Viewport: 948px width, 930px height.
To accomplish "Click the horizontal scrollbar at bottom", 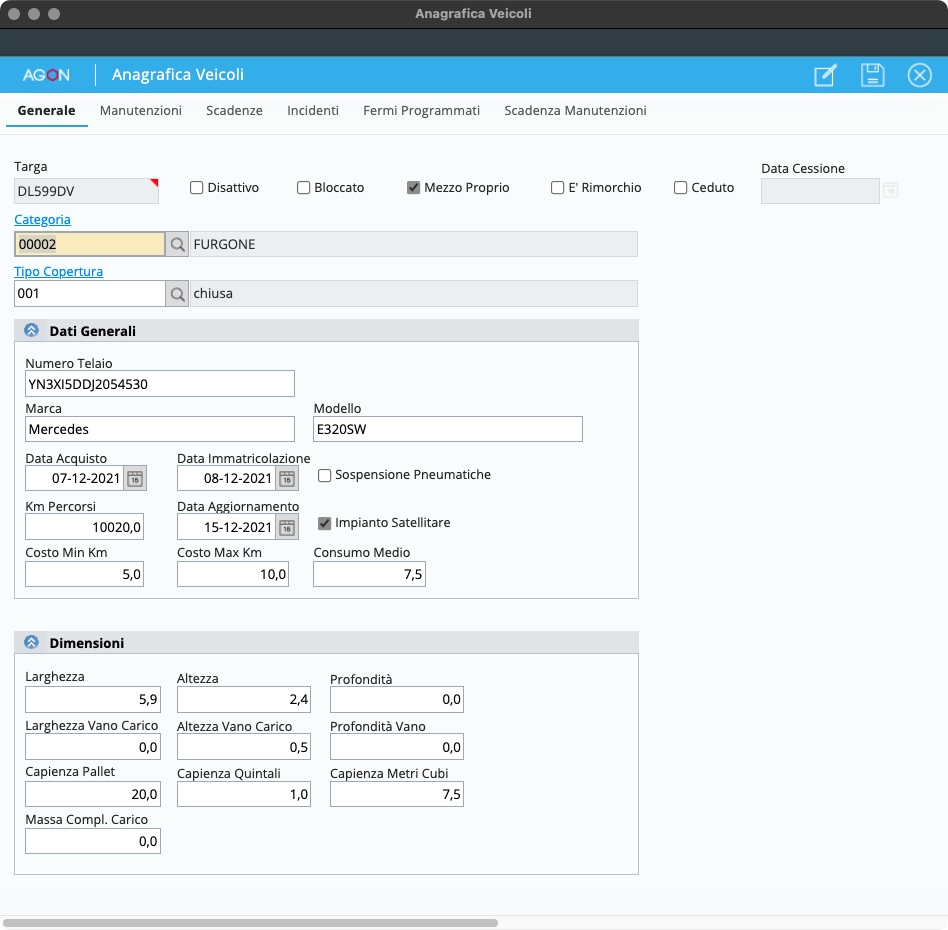I will (x=250, y=923).
